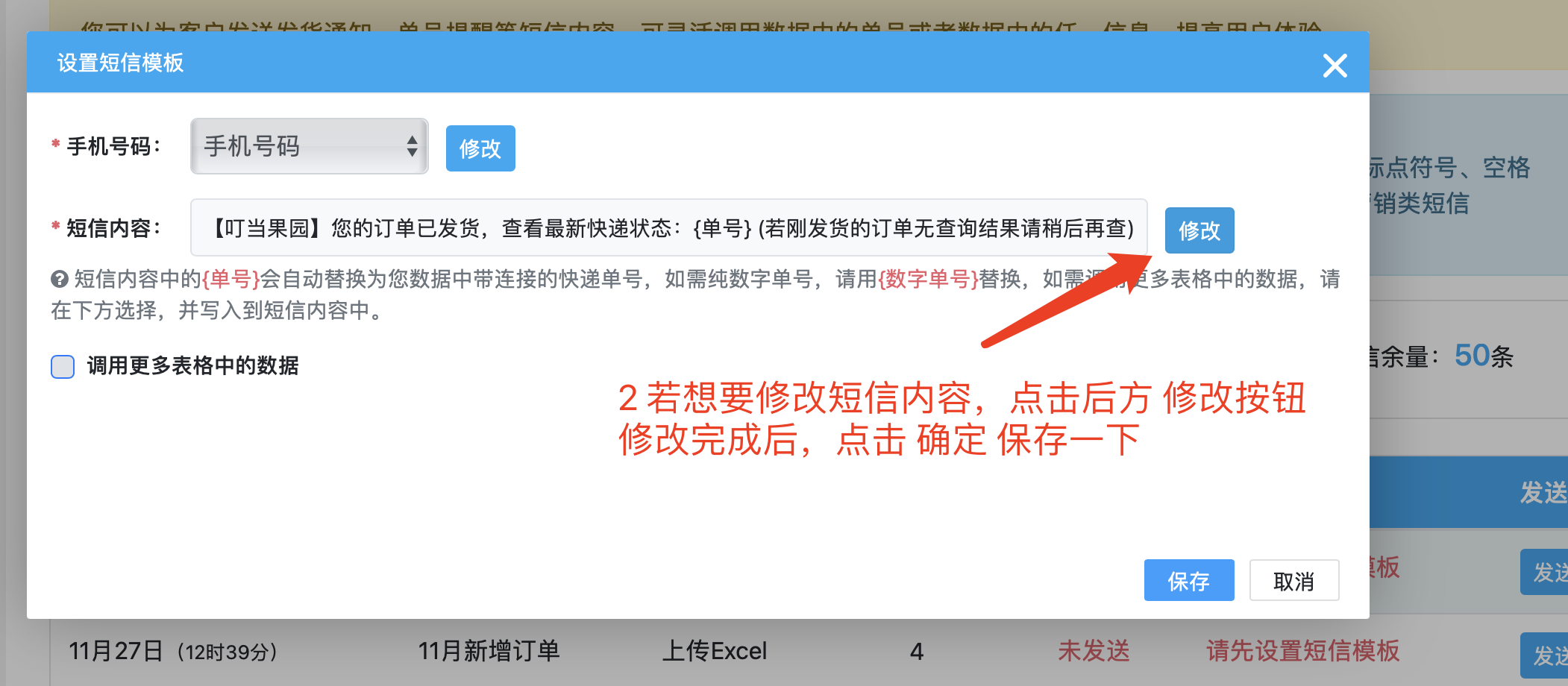Save the SMS template with 保存
Image resolution: width=1568 pixels, height=686 pixels.
point(1188,580)
